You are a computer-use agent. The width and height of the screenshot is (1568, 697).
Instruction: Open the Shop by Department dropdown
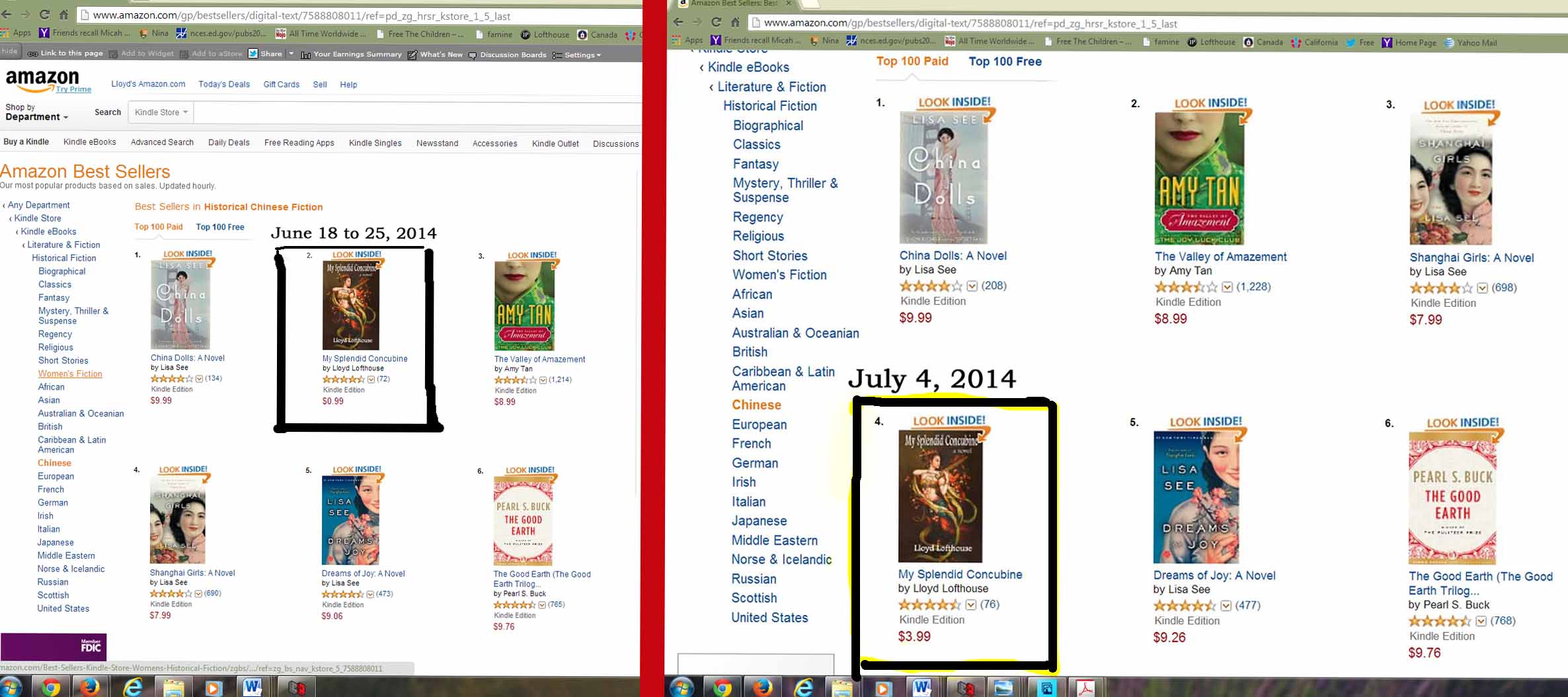[x=37, y=112]
